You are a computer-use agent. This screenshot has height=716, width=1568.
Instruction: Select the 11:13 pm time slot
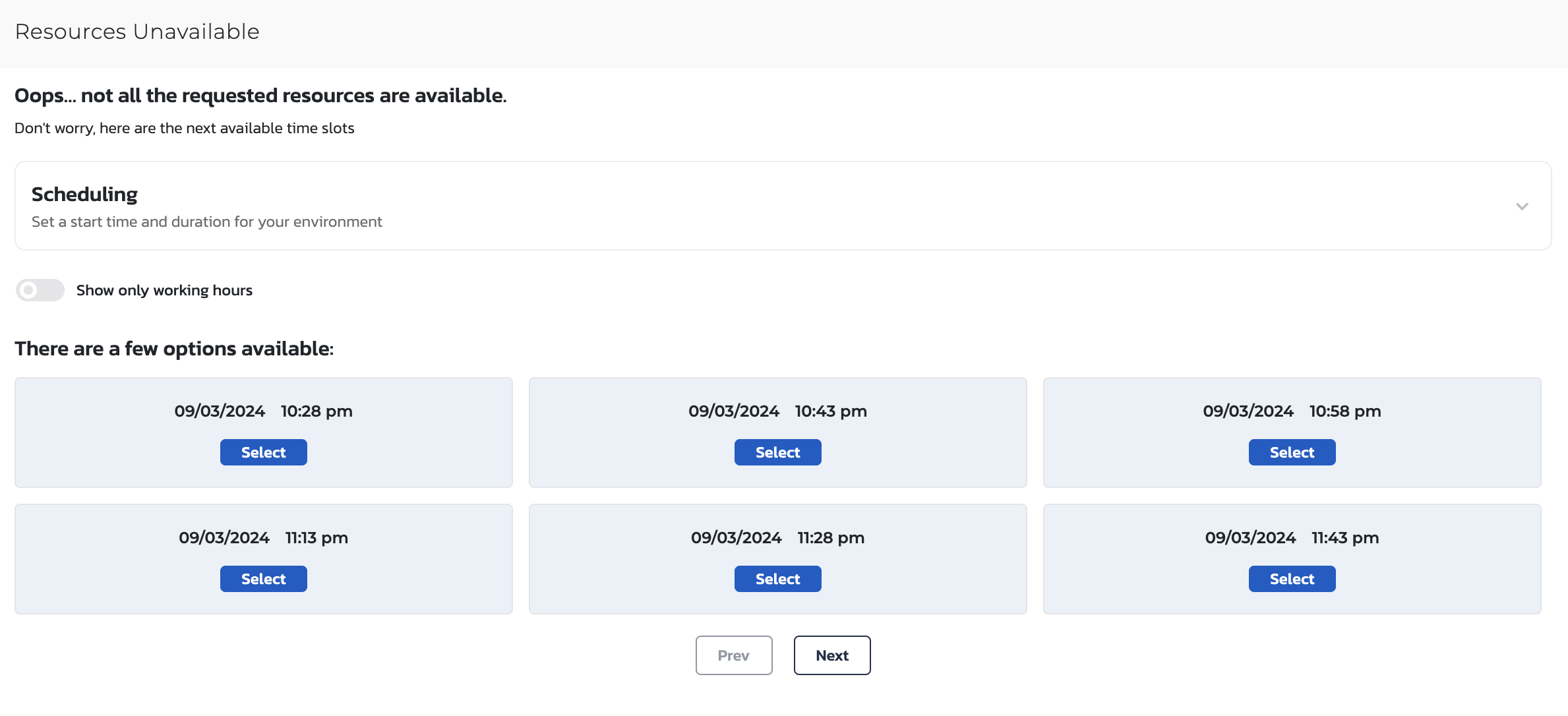click(263, 579)
